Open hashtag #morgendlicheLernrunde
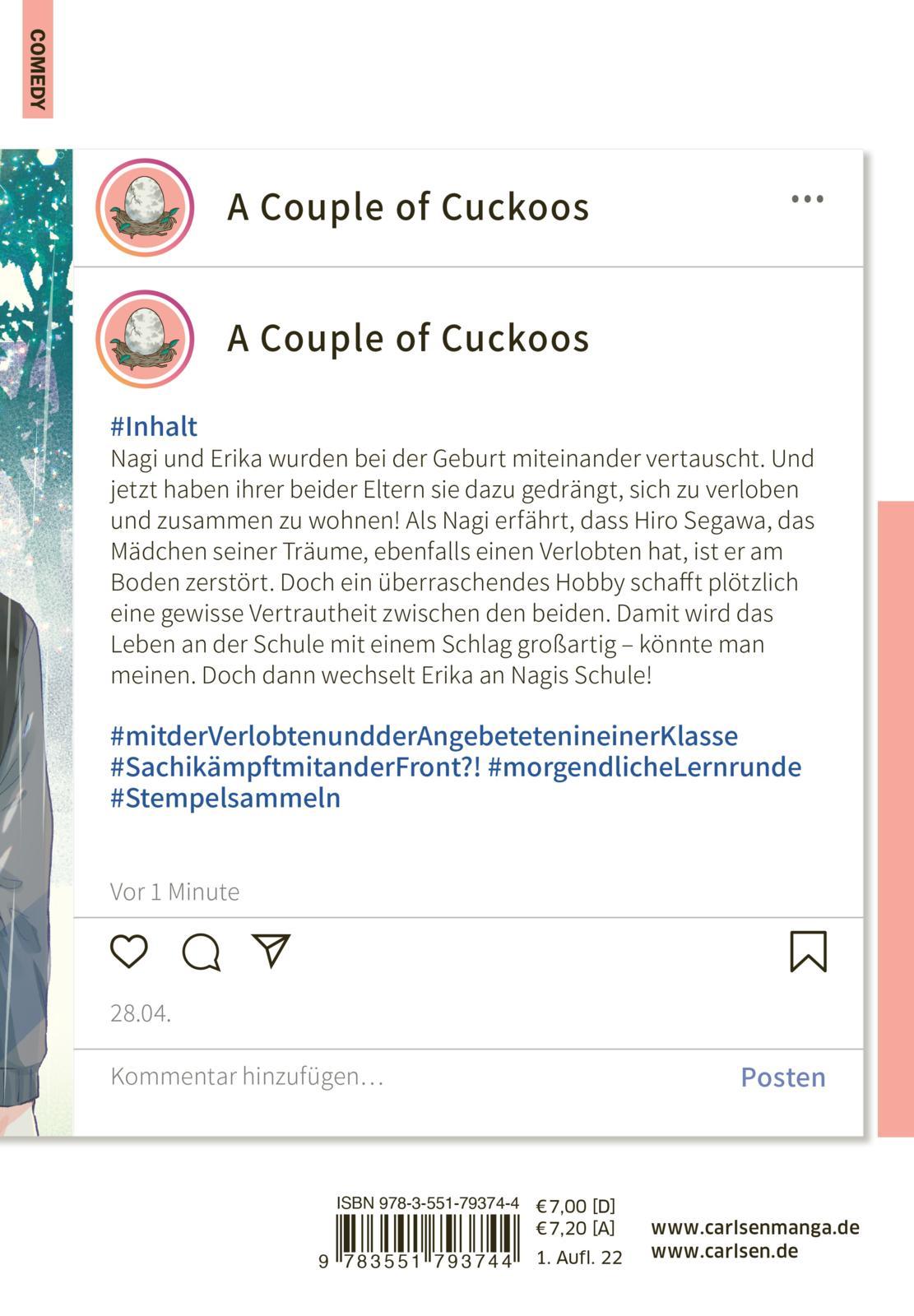The width and height of the screenshot is (914, 1316). tap(644, 767)
